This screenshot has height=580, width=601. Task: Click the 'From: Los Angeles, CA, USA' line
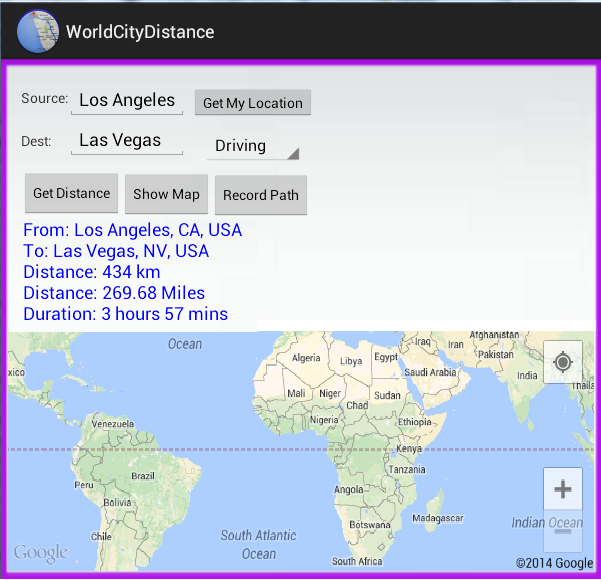(133, 230)
